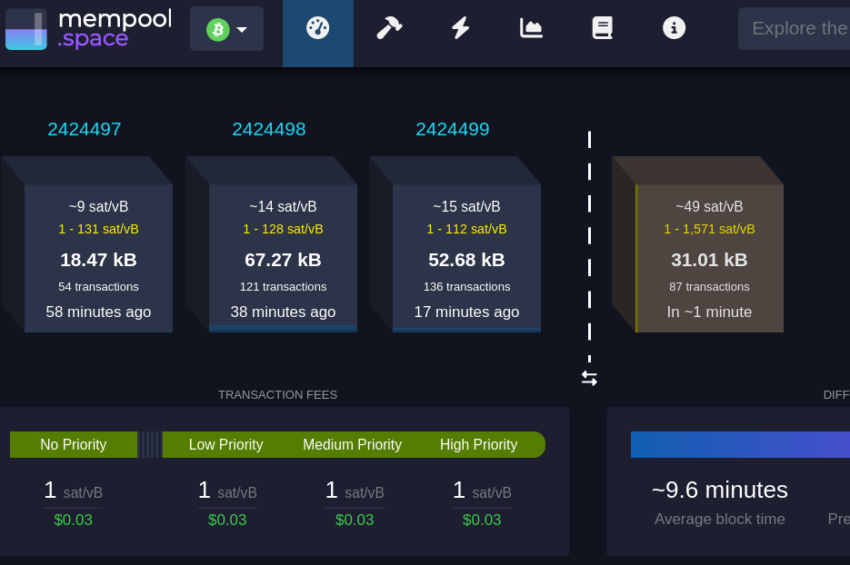Open the Lightning bolt icon page
This screenshot has width=850, height=565.
tap(460, 29)
